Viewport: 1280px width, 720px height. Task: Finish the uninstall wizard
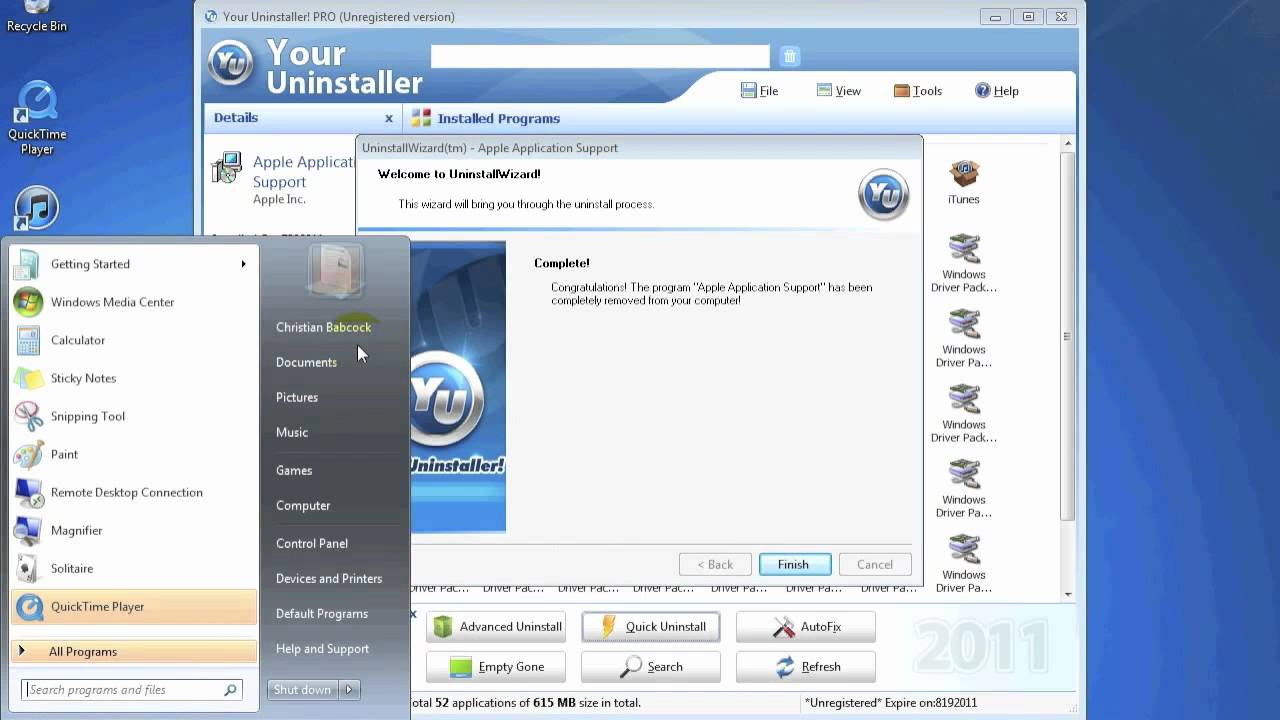tap(794, 564)
